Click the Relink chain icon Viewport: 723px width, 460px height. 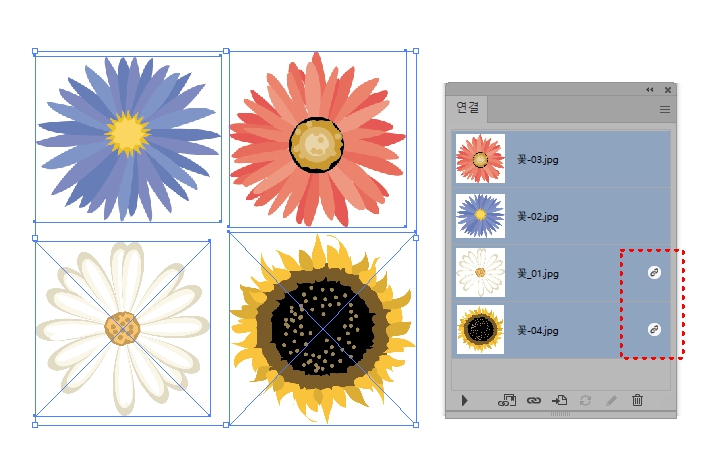point(533,401)
